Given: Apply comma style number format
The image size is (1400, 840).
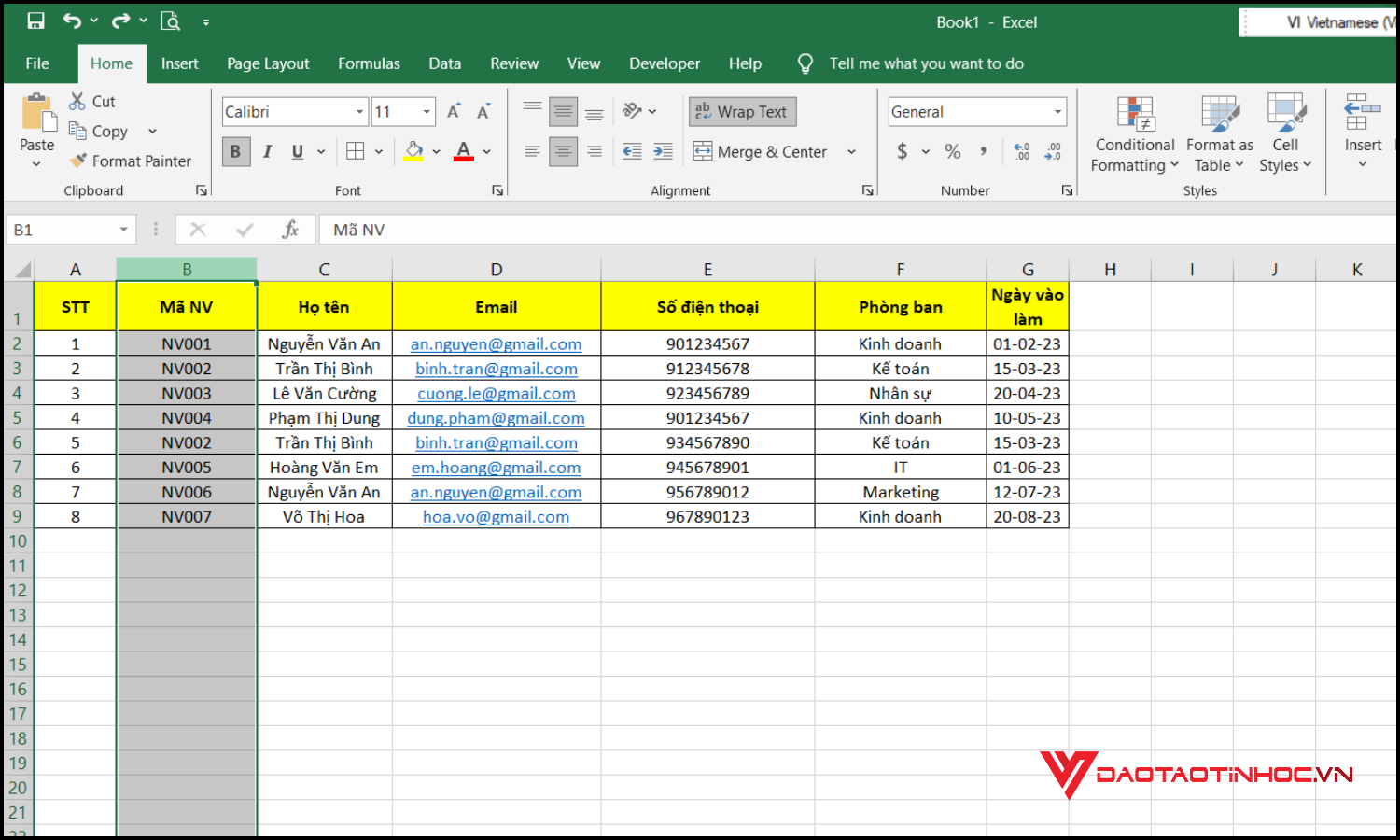Looking at the screenshot, I should (x=983, y=151).
